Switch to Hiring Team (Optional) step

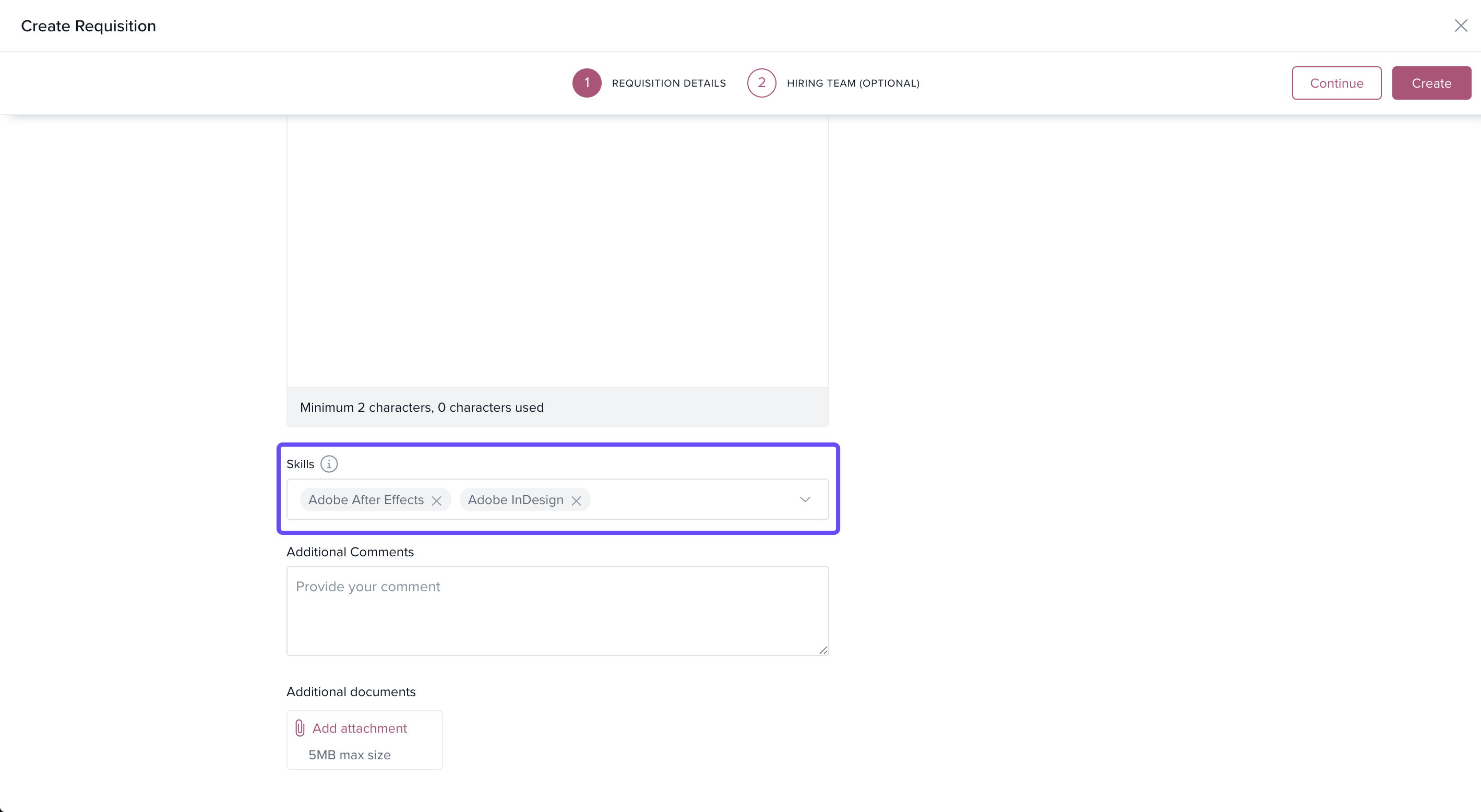(853, 83)
